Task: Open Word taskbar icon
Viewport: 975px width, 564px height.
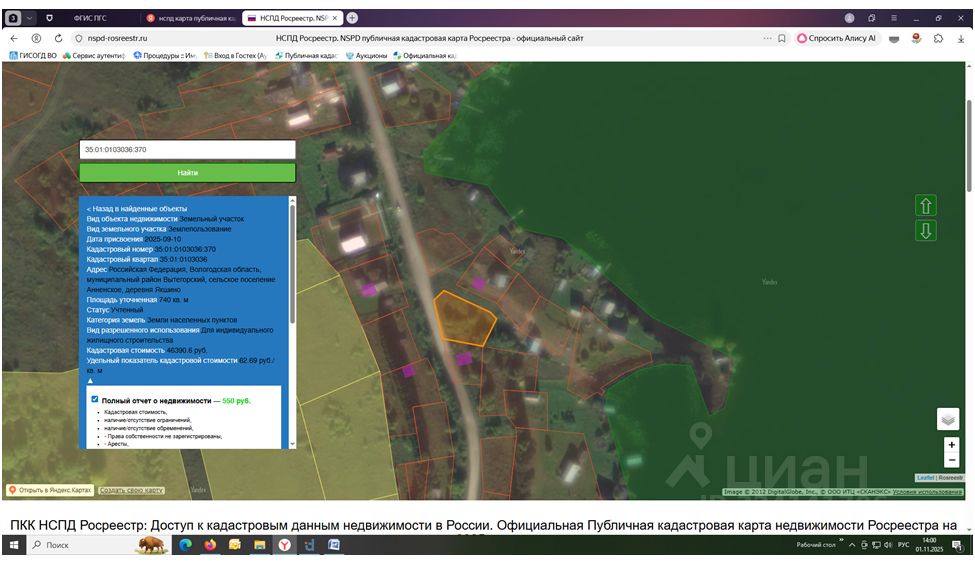Action: tap(334, 545)
